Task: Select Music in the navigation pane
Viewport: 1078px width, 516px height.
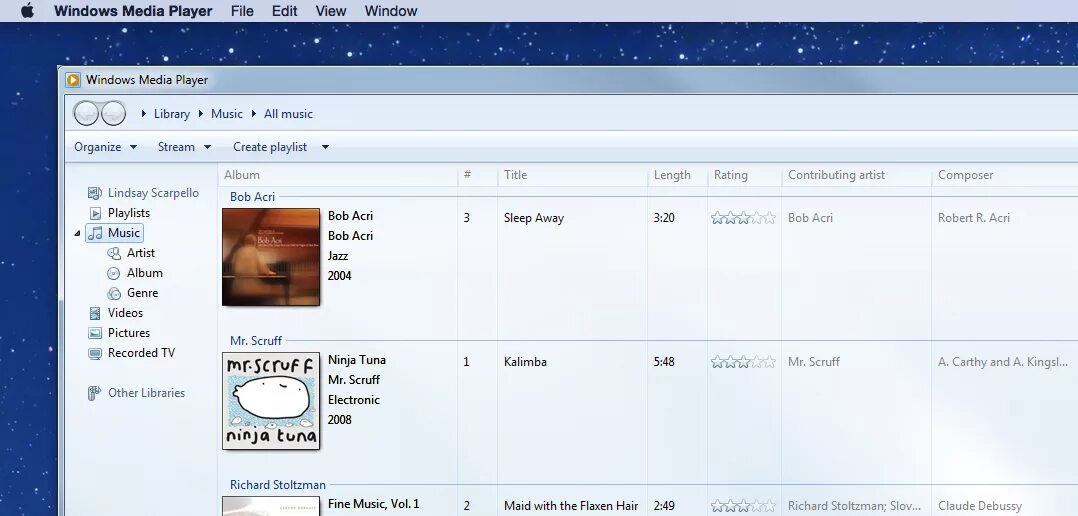Action: coord(124,233)
